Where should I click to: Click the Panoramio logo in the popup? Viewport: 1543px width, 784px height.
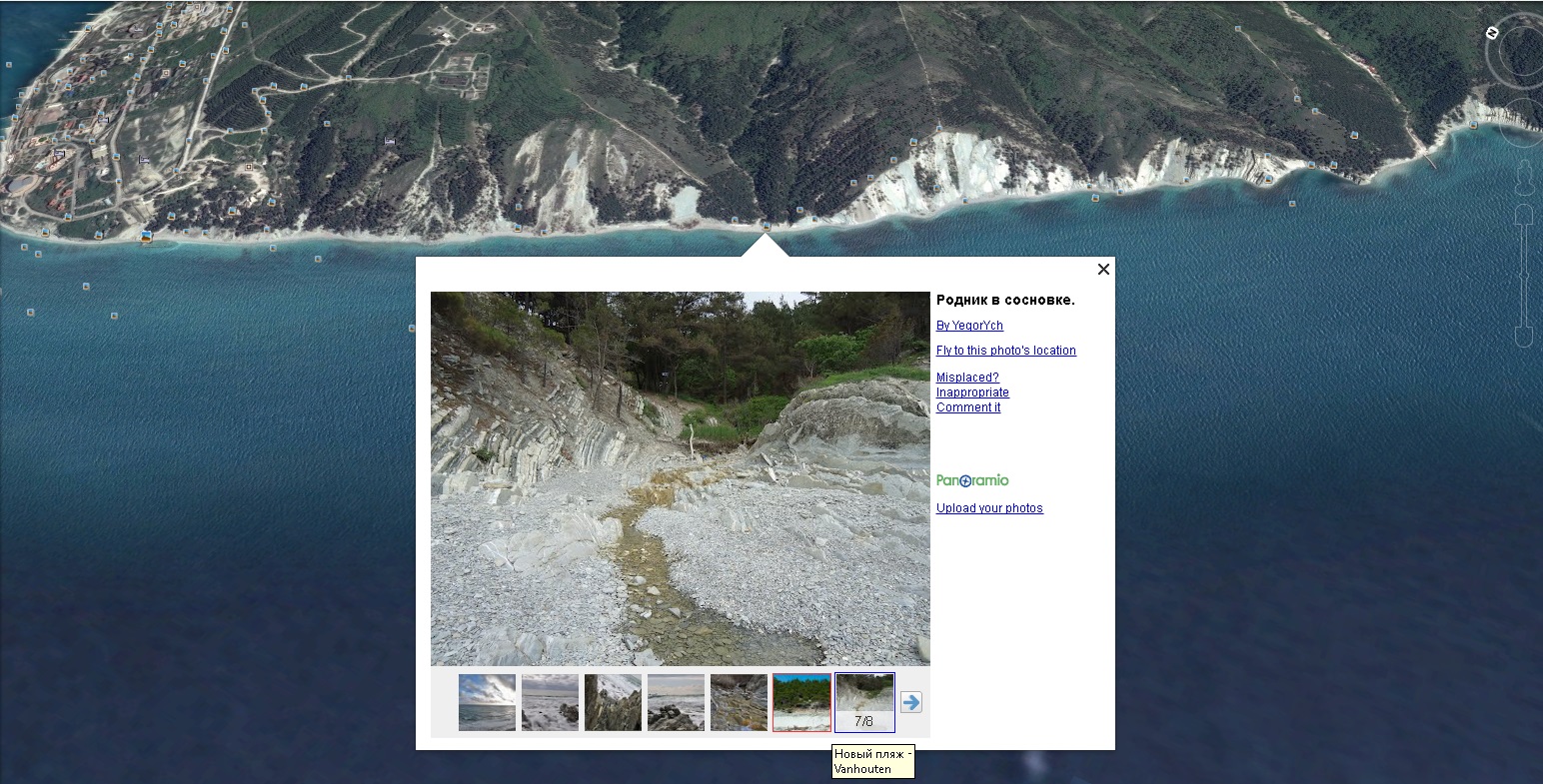(972, 480)
